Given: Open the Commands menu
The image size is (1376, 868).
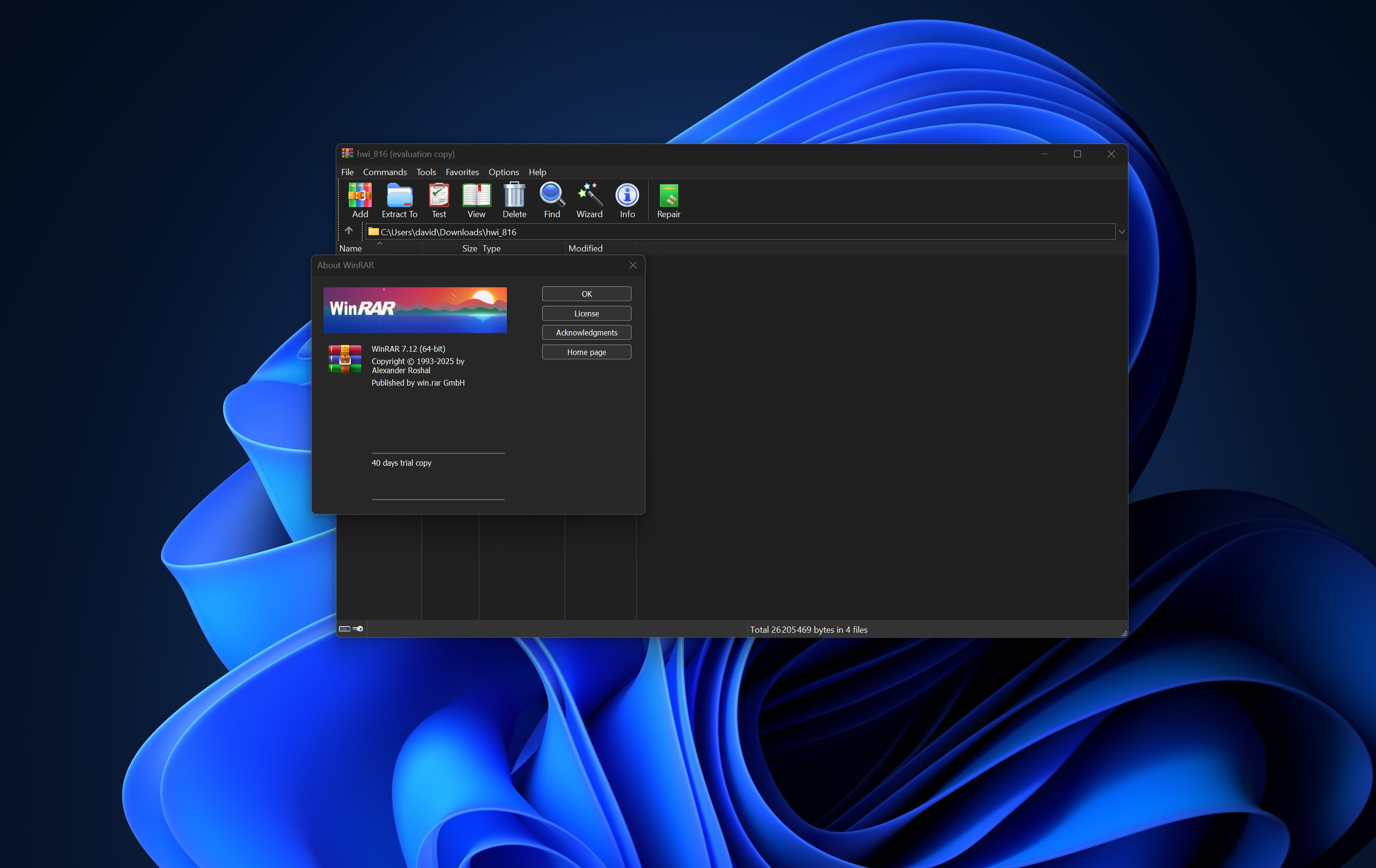Looking at the screenshot, I should point(385,171).
